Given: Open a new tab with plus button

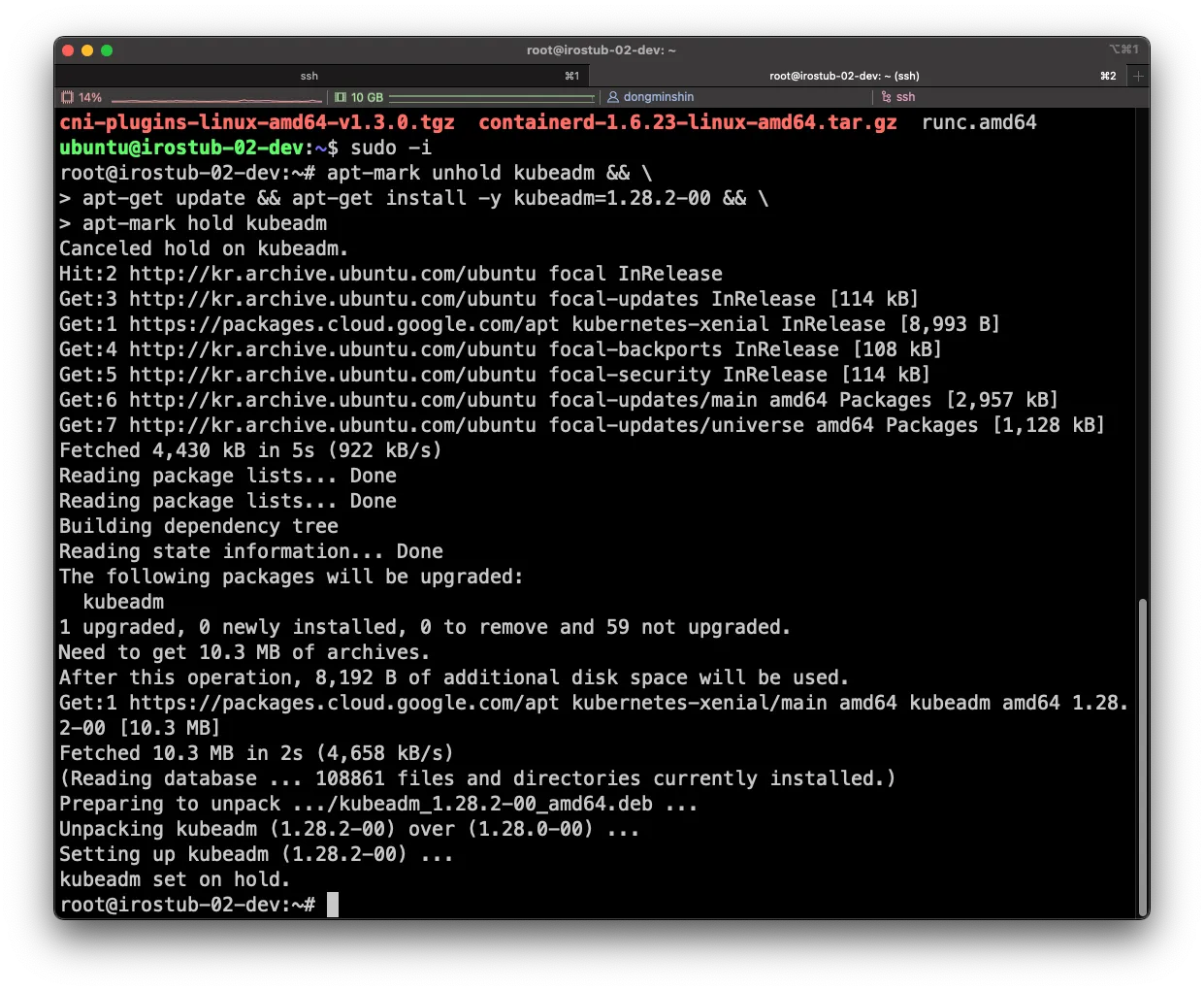Looking at the screenshot, I should tap(1138, 76).
